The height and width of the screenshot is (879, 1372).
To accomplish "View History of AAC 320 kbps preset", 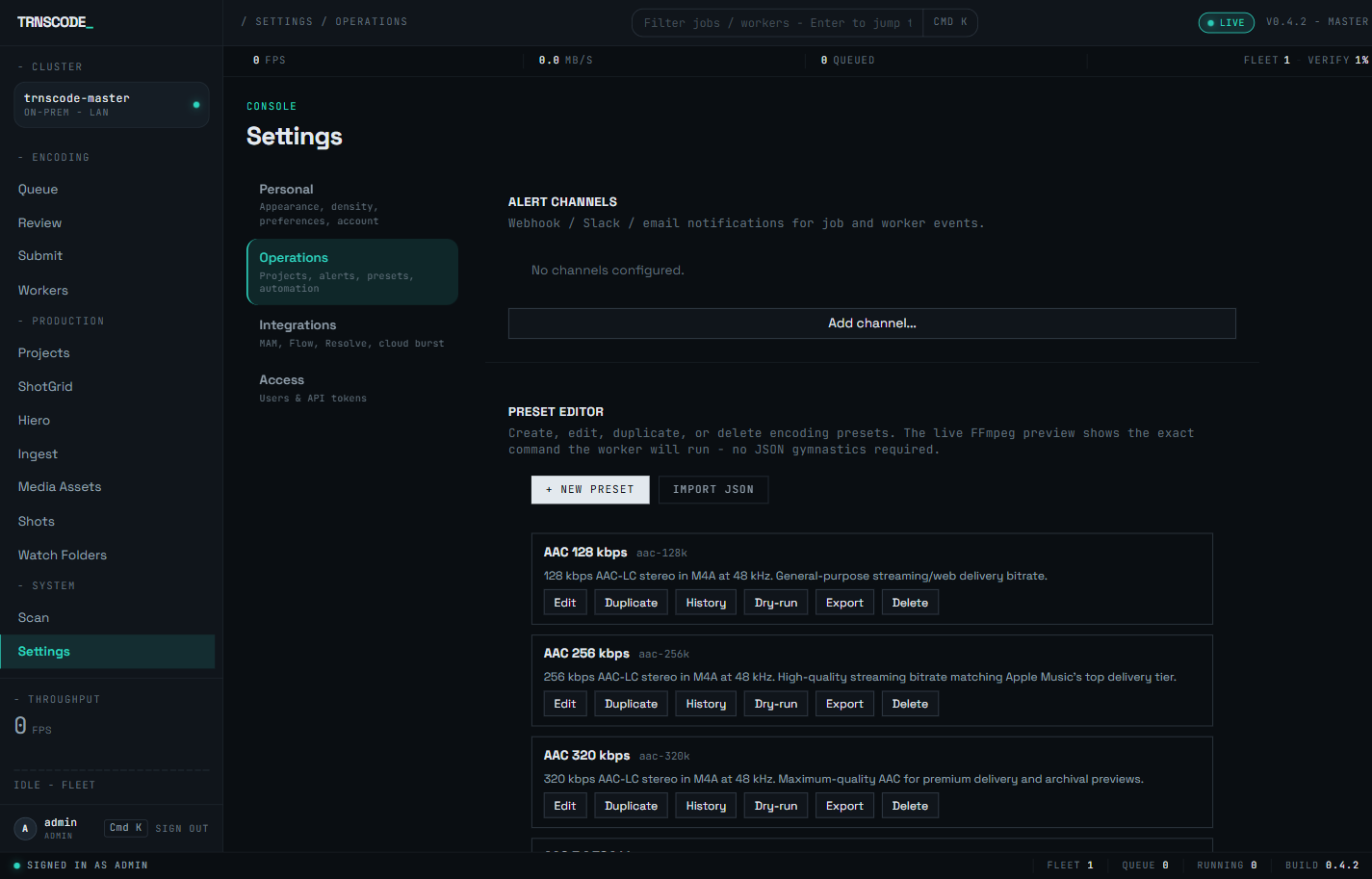I will point(706,806).
